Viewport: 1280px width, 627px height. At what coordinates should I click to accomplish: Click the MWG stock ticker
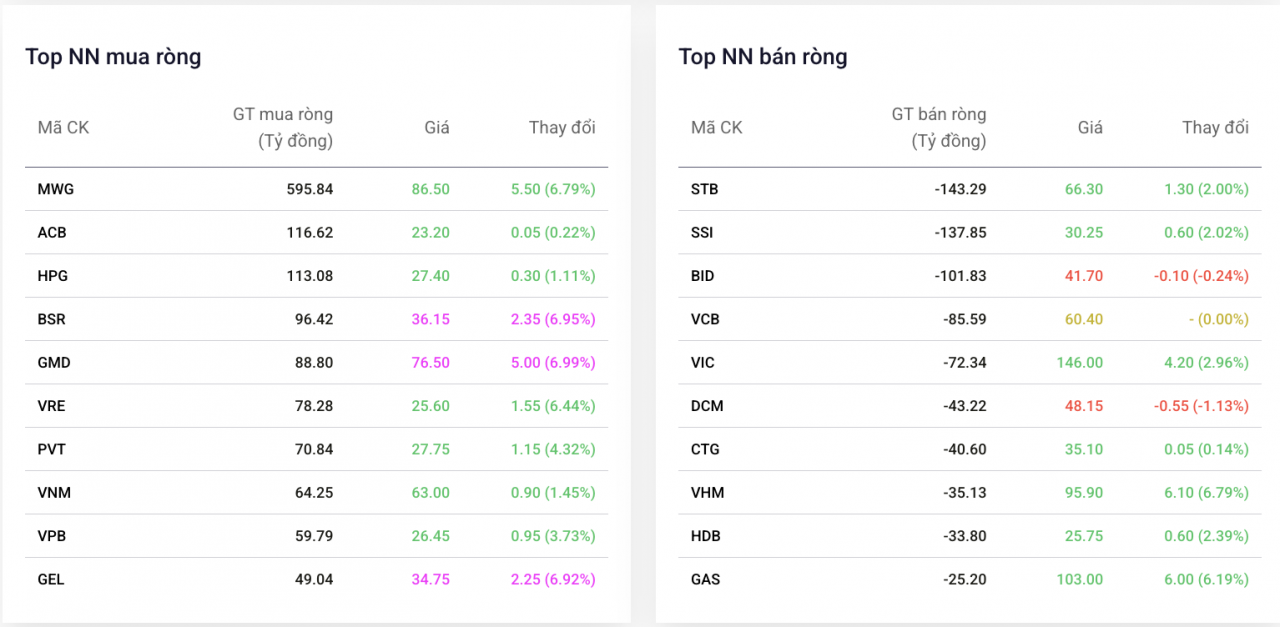point(56,189)
